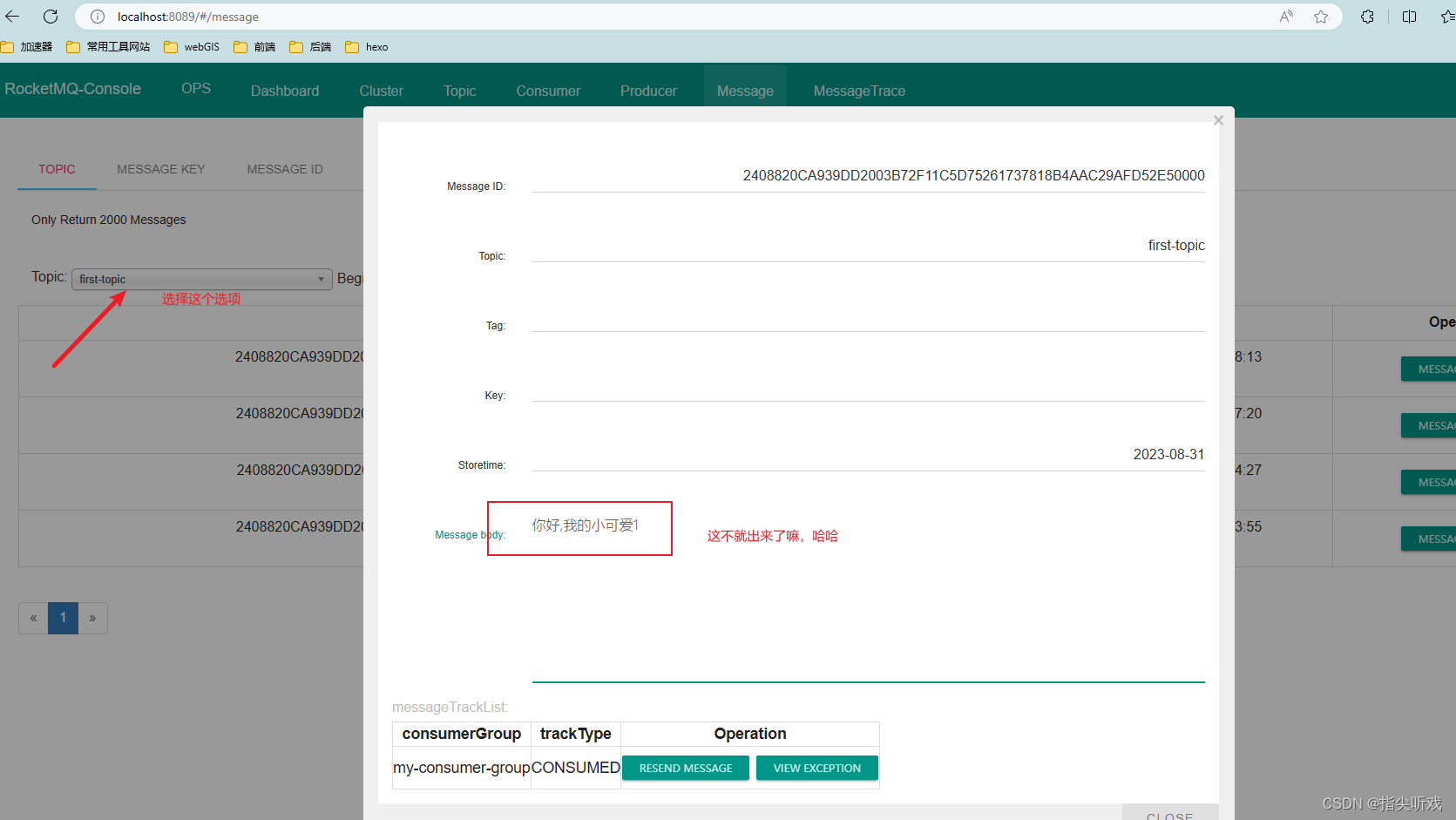The height and width of the screenshot is (820, 1456).
Task: Click the address bar URL
Action: pos(187,17)
